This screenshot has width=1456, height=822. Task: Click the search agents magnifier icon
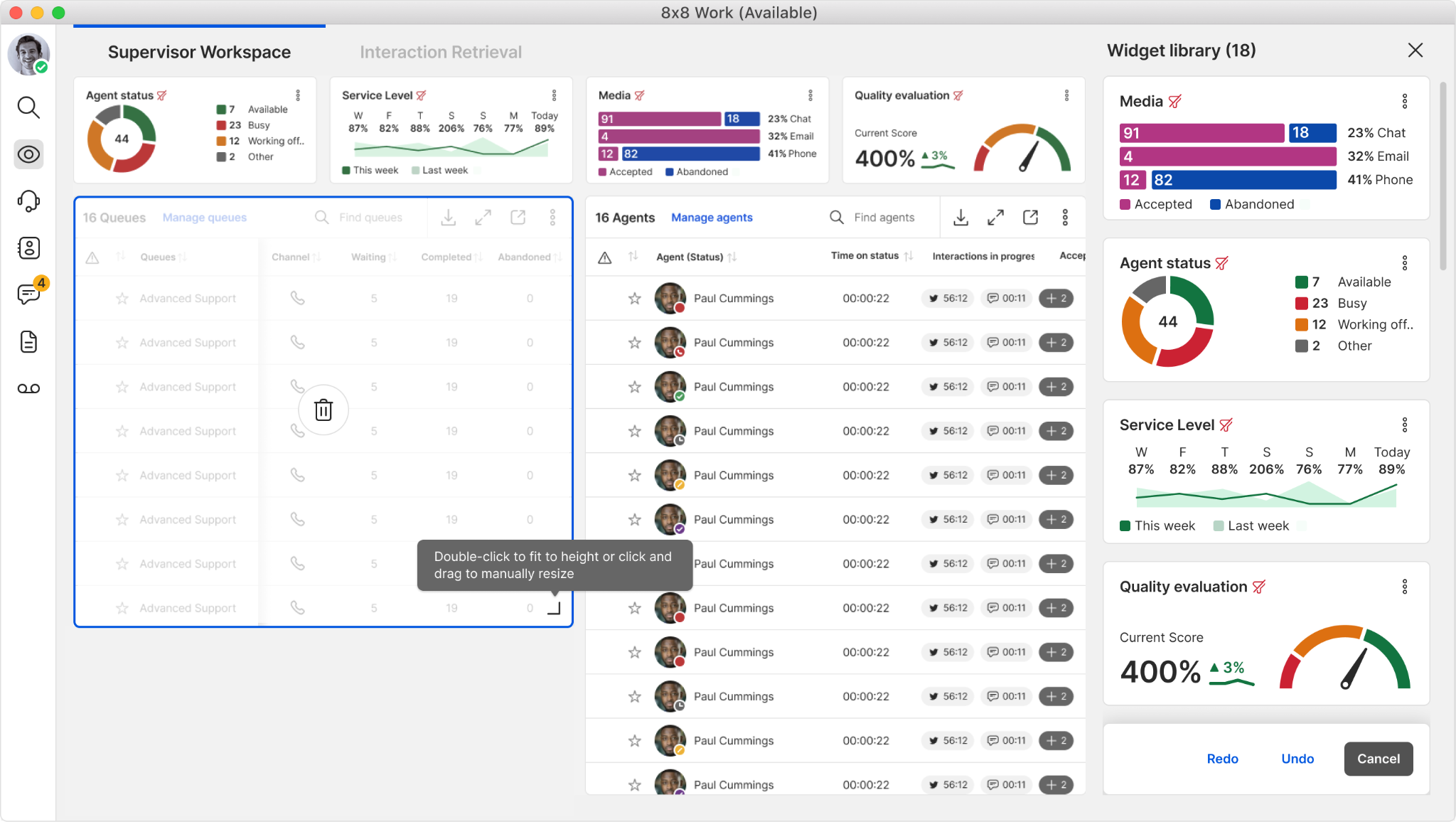(x=836, y=217)
